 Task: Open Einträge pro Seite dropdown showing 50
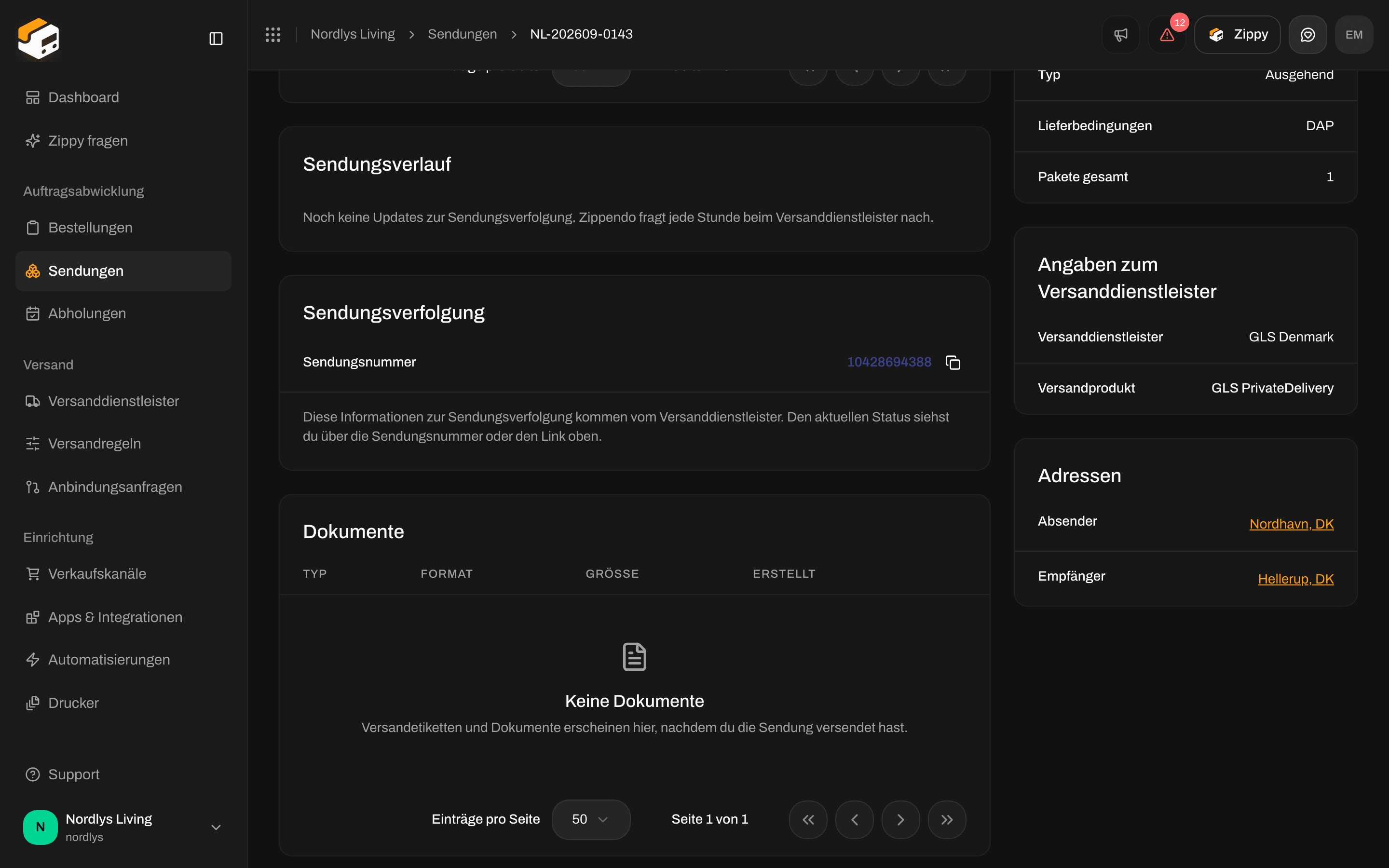[591, 819]
